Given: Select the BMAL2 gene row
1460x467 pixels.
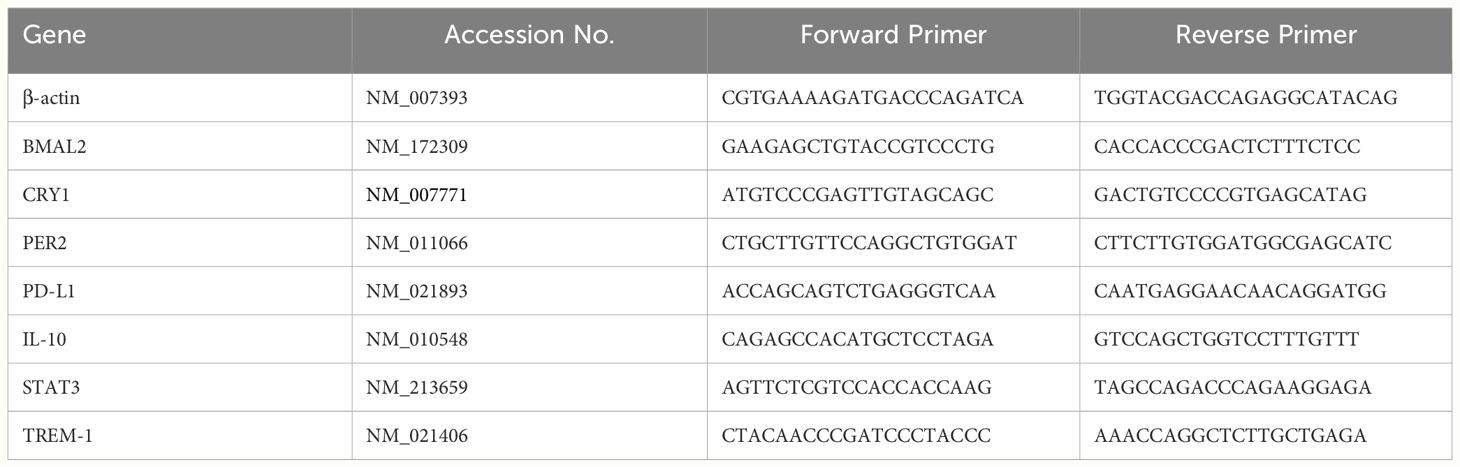Looking at the screenshot, I should [x=730, y=146].
